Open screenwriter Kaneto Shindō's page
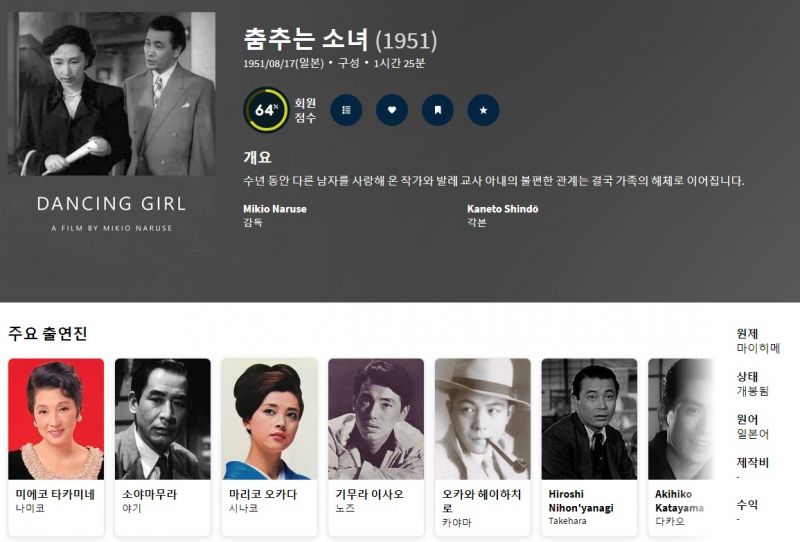 tap(503, 209)
